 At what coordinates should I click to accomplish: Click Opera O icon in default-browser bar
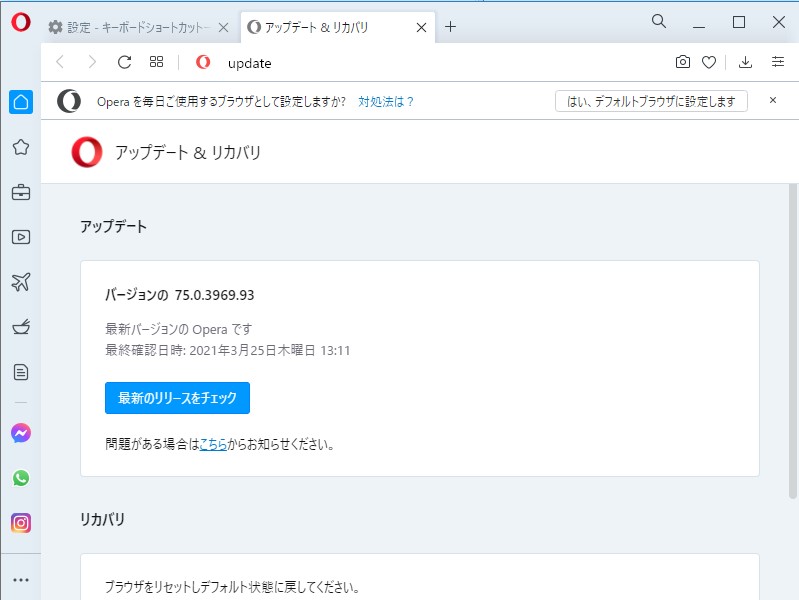coord(69,101)
